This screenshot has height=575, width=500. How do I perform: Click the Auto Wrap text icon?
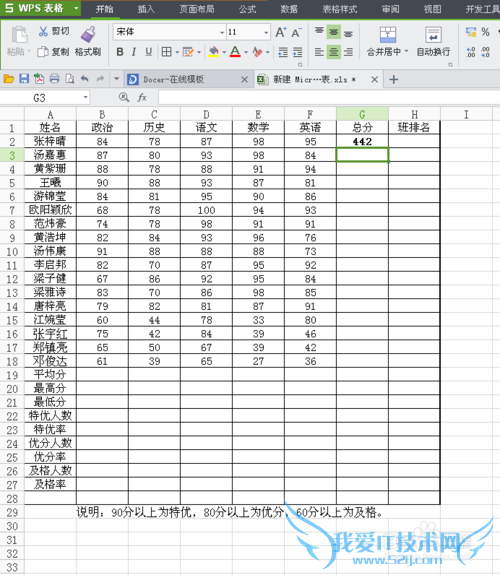433,35
